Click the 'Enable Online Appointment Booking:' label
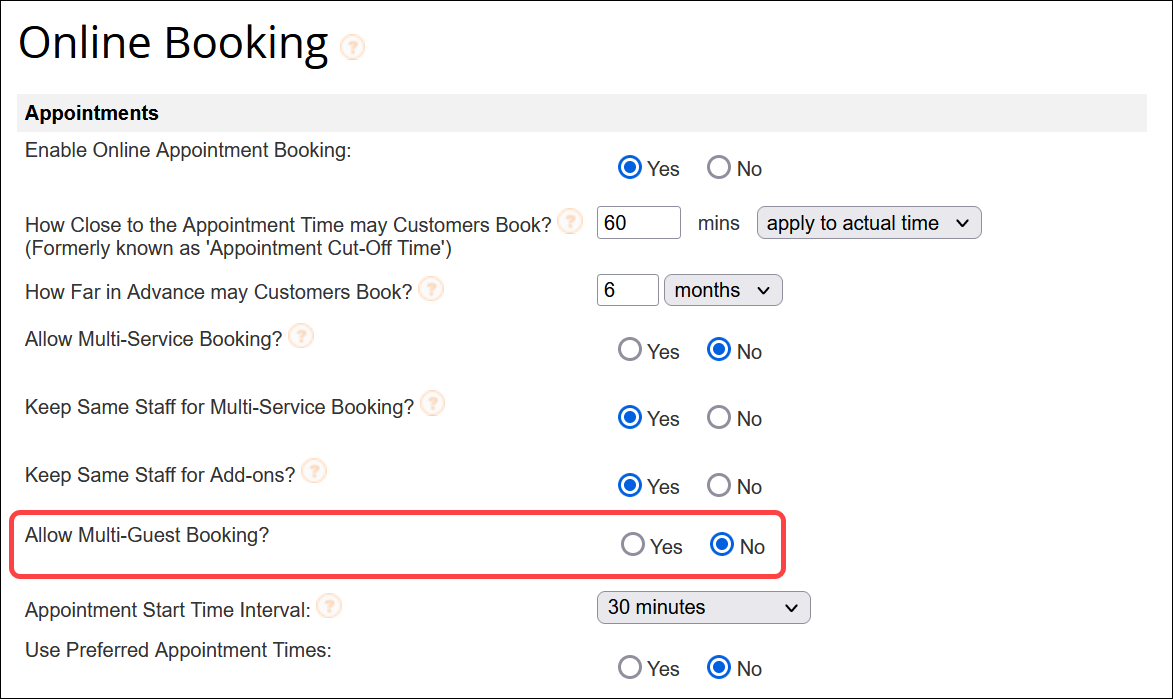 188,150
